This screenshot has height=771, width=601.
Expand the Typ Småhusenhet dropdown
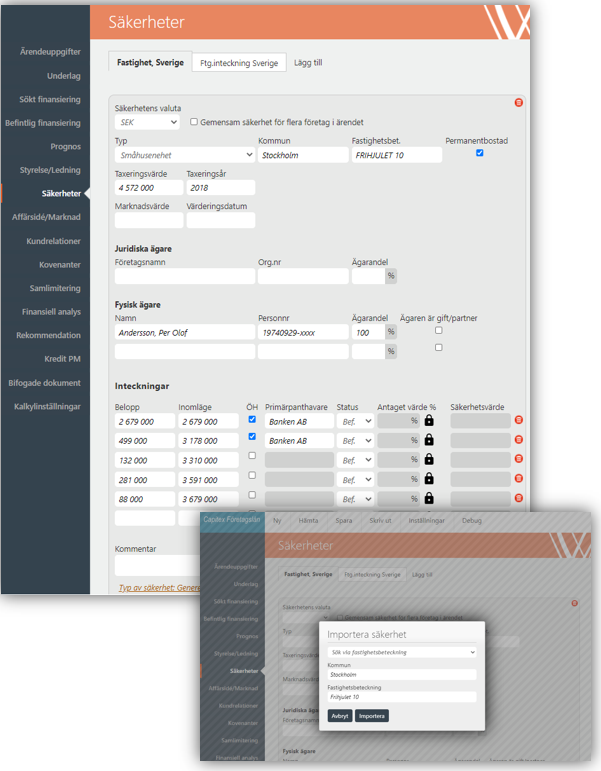pyautogui.click(x=184, y=155)
